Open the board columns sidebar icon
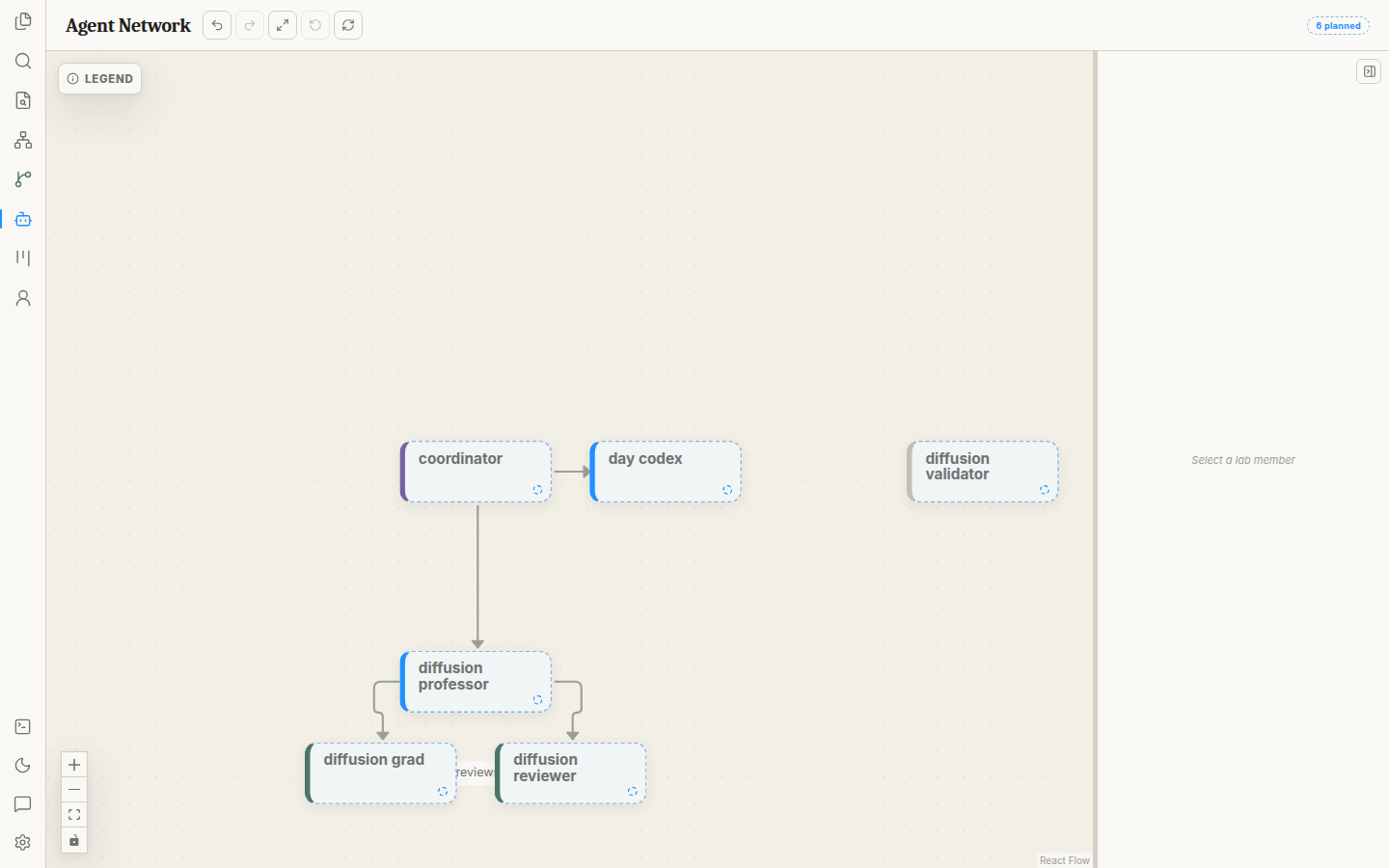 click(x=23, y=258)
